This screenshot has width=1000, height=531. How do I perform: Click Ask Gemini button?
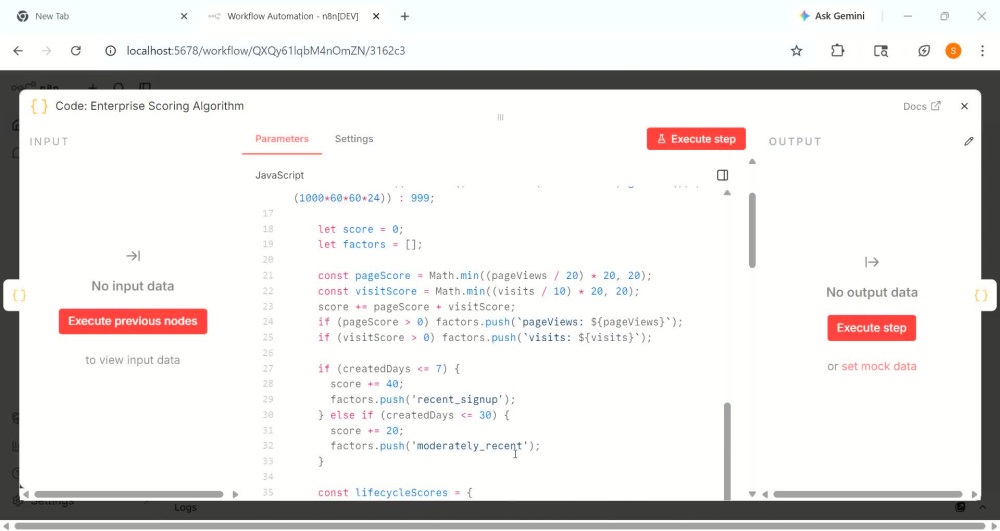[x=832, y=16]
